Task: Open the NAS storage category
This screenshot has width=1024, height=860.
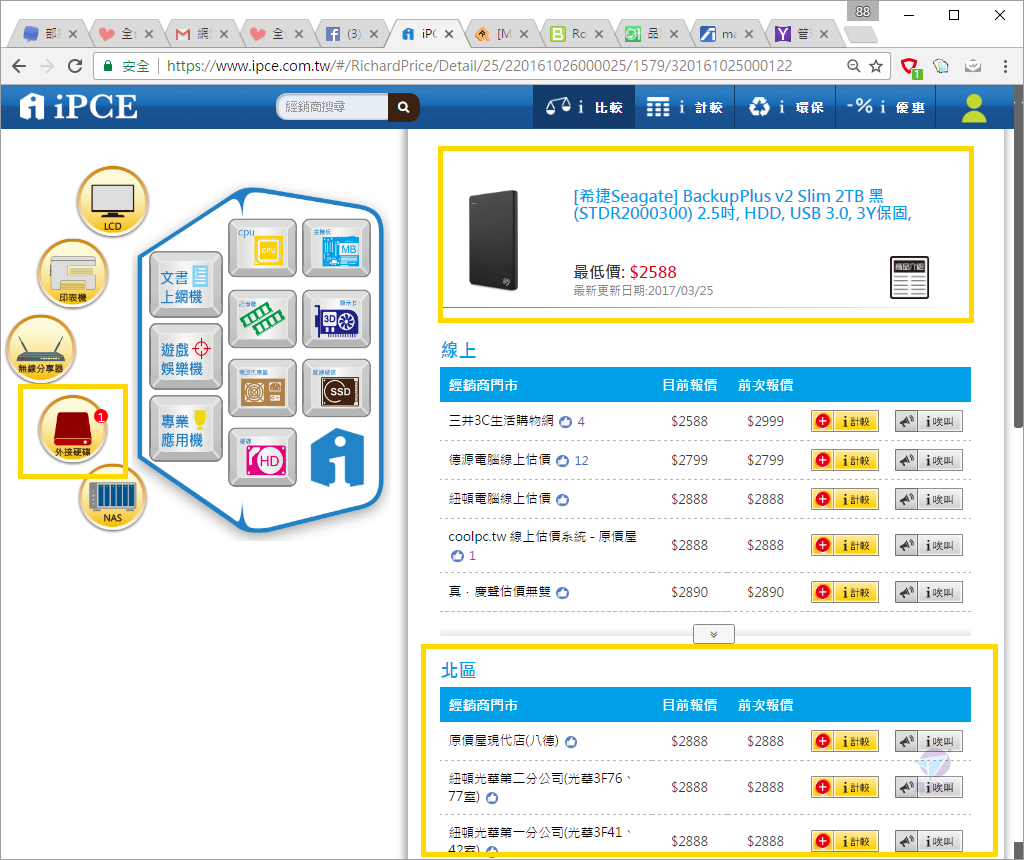Action: (x=112, y=498)
